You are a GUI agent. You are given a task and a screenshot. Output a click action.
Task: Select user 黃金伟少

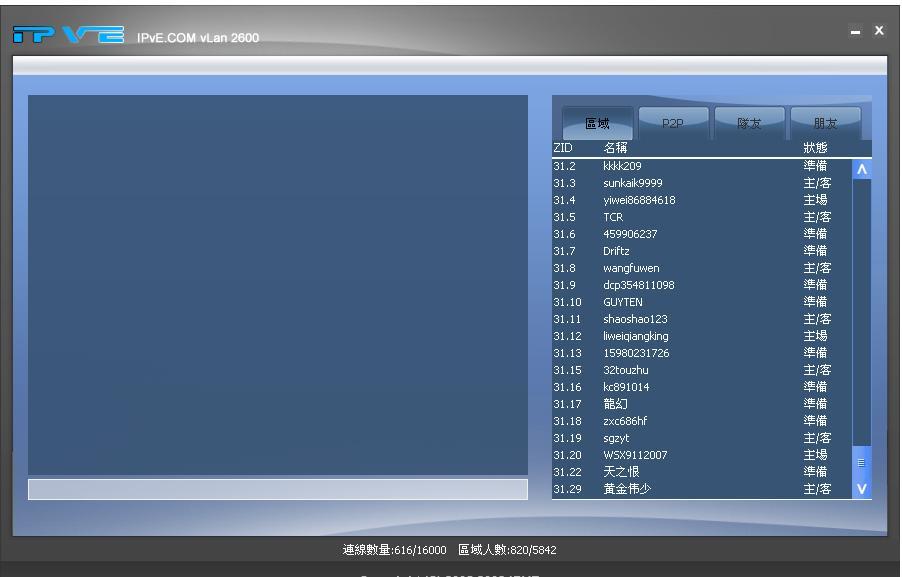coord(702,489)
